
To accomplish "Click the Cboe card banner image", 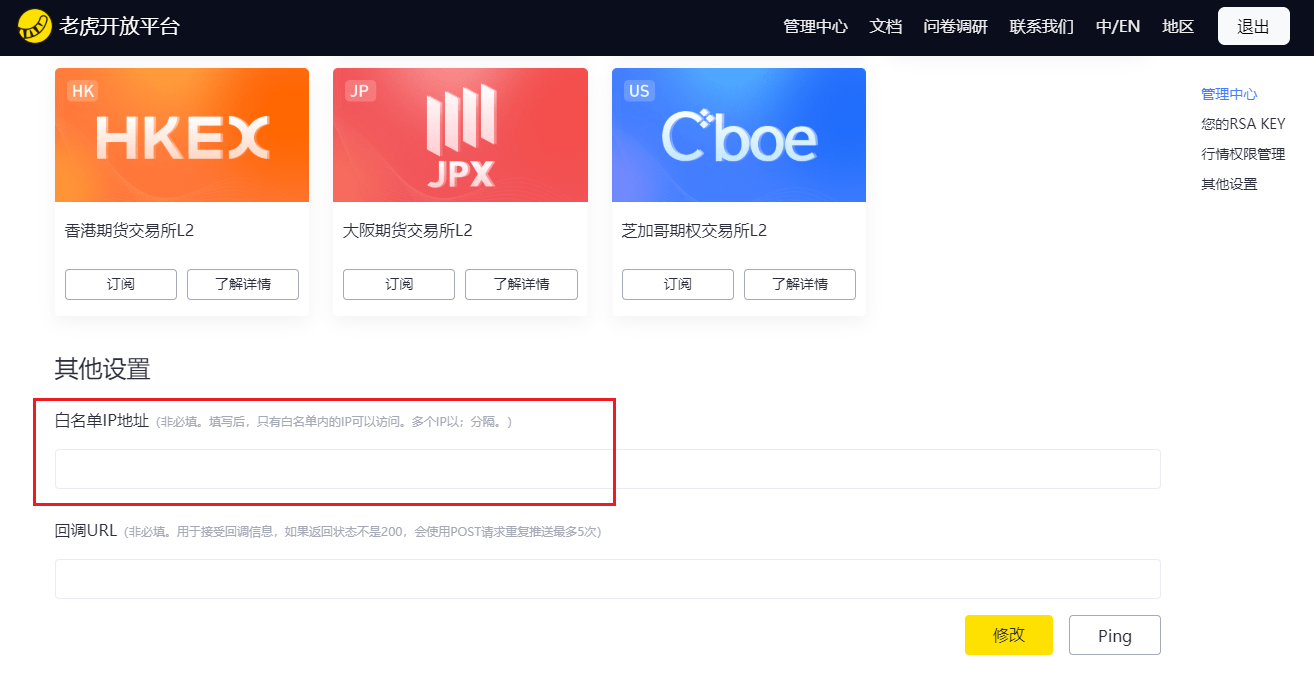I will pos(739,135).
